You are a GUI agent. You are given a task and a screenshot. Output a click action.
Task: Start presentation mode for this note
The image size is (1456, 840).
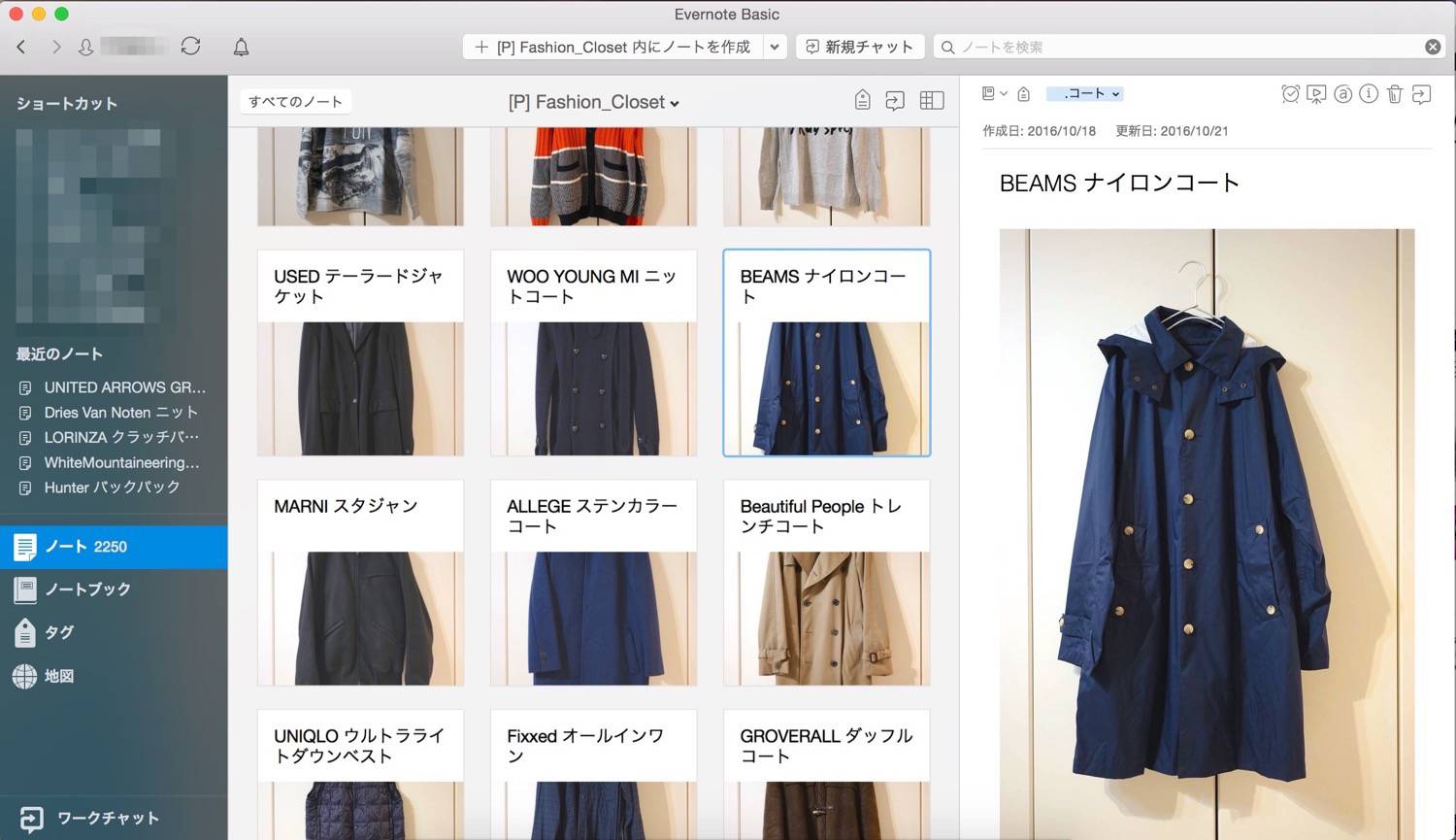(x=1316, y=94)
